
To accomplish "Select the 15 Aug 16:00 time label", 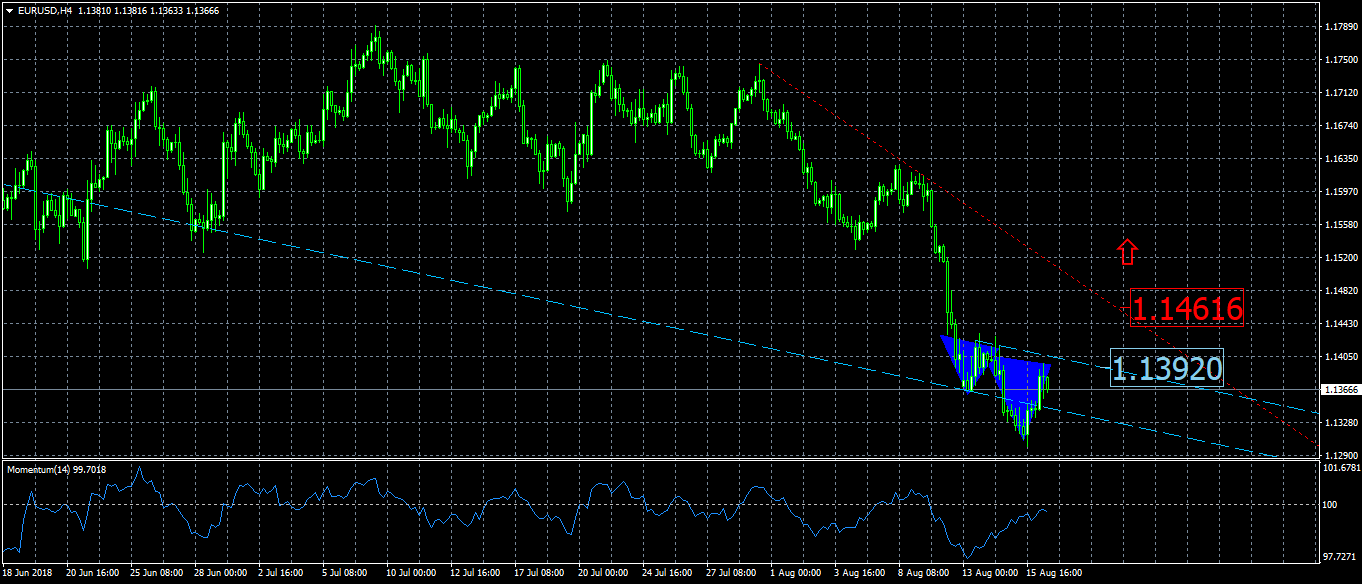I will (x=1053, y=574).
